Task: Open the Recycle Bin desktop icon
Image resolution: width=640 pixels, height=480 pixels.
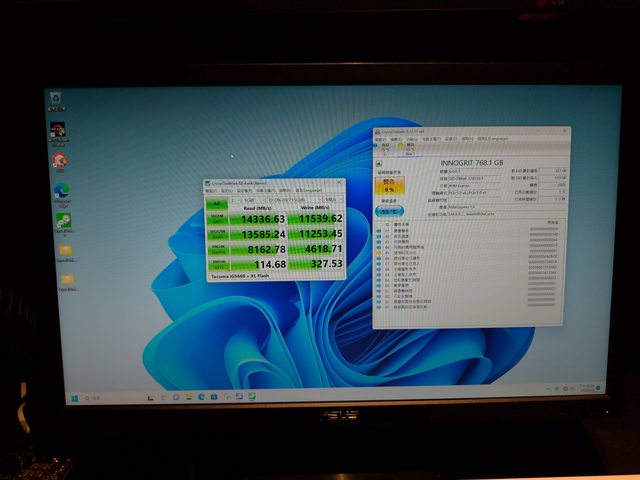Action: 56,100
